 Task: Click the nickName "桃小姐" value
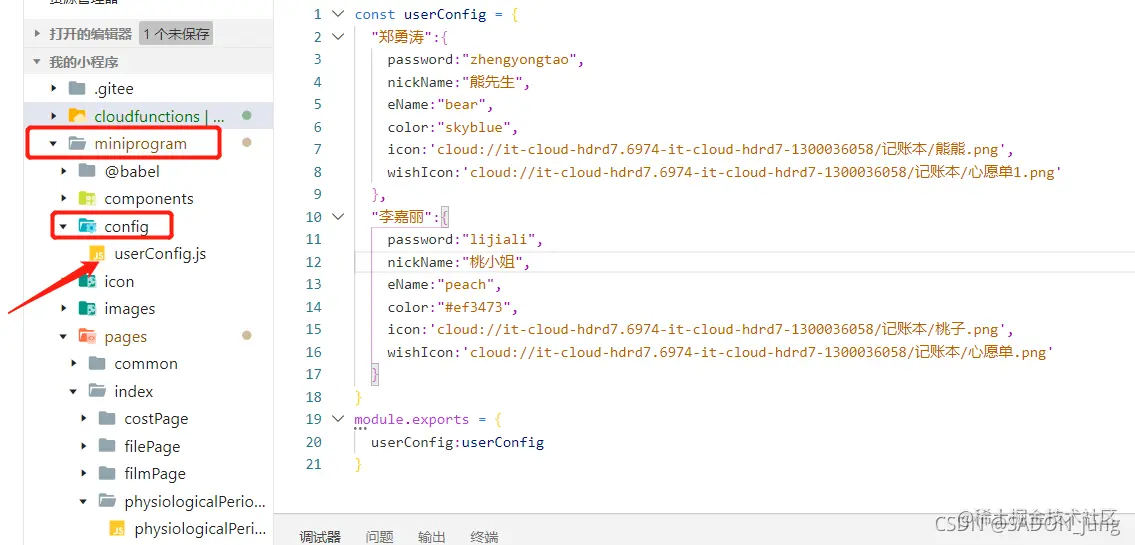click(492, 262)
